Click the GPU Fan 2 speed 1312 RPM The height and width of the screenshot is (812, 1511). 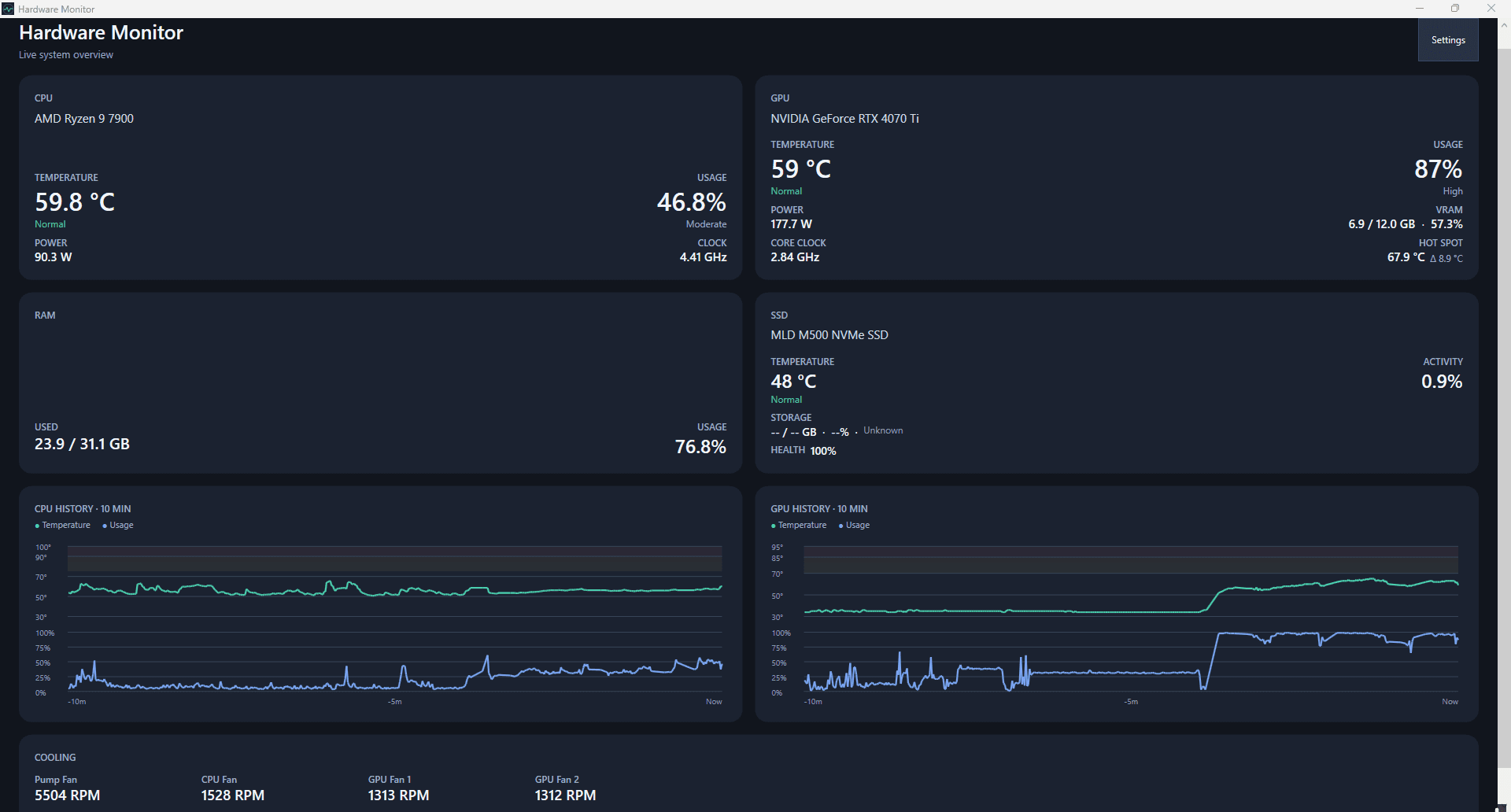pyautogui.click(x=565, y=795)
